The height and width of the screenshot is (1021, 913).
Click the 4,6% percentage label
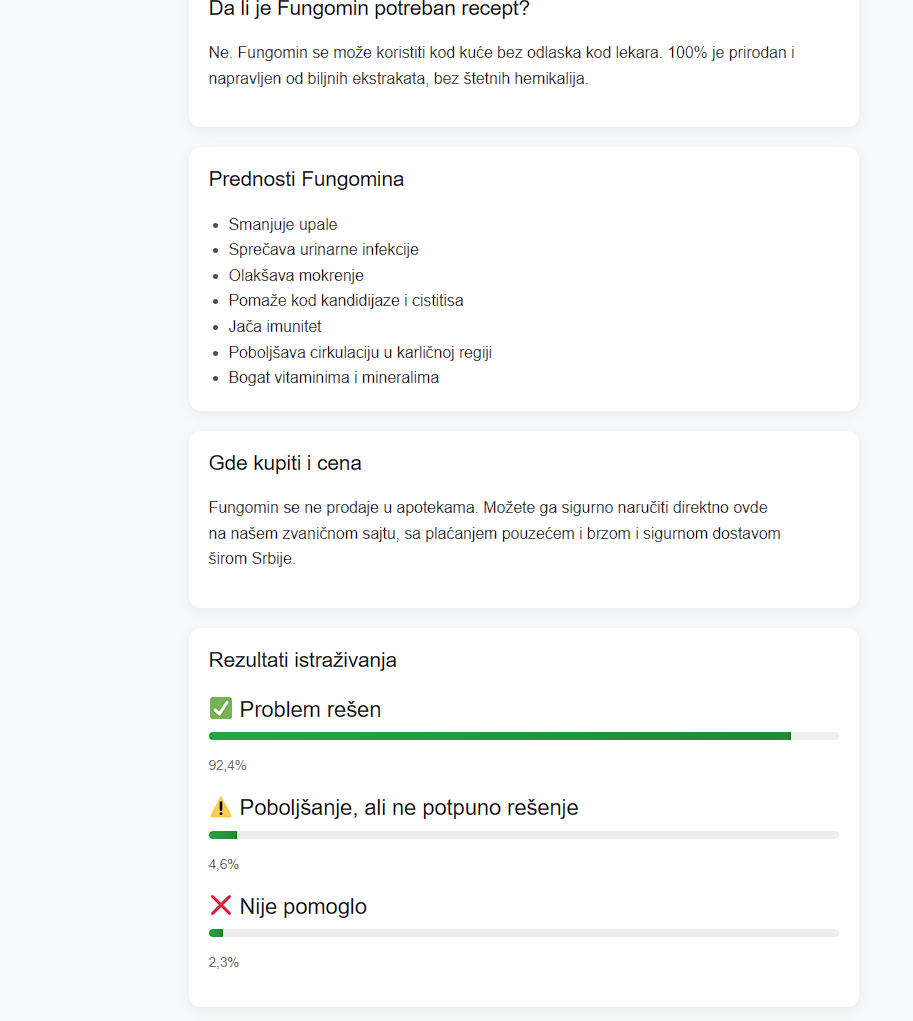click(224, 865)
